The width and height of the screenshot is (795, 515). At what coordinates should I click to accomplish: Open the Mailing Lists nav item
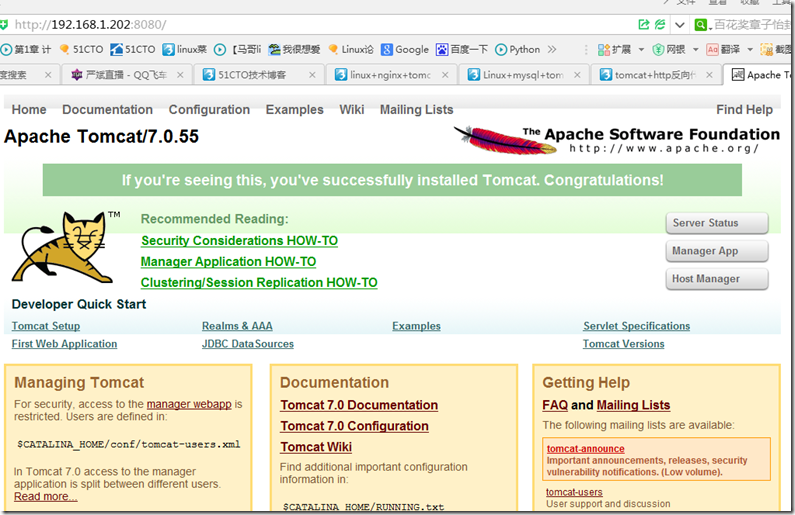pyautogui.click(x=417, y=109)
